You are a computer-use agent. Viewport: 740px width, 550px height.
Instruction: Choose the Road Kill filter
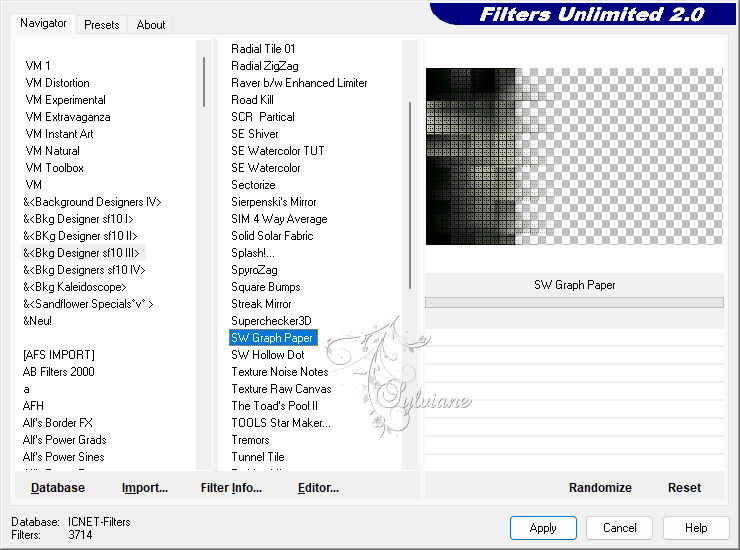click(252, 100)
